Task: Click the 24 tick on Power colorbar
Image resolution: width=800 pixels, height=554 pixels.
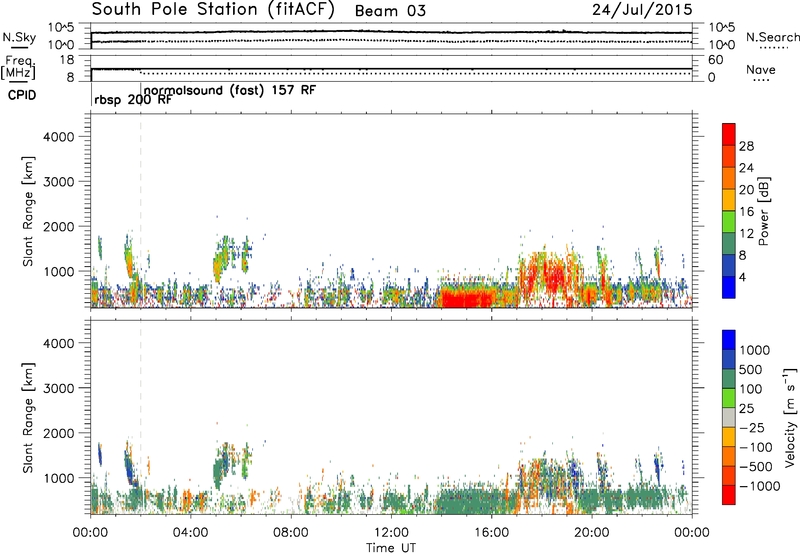Action: tap(746, 168)
